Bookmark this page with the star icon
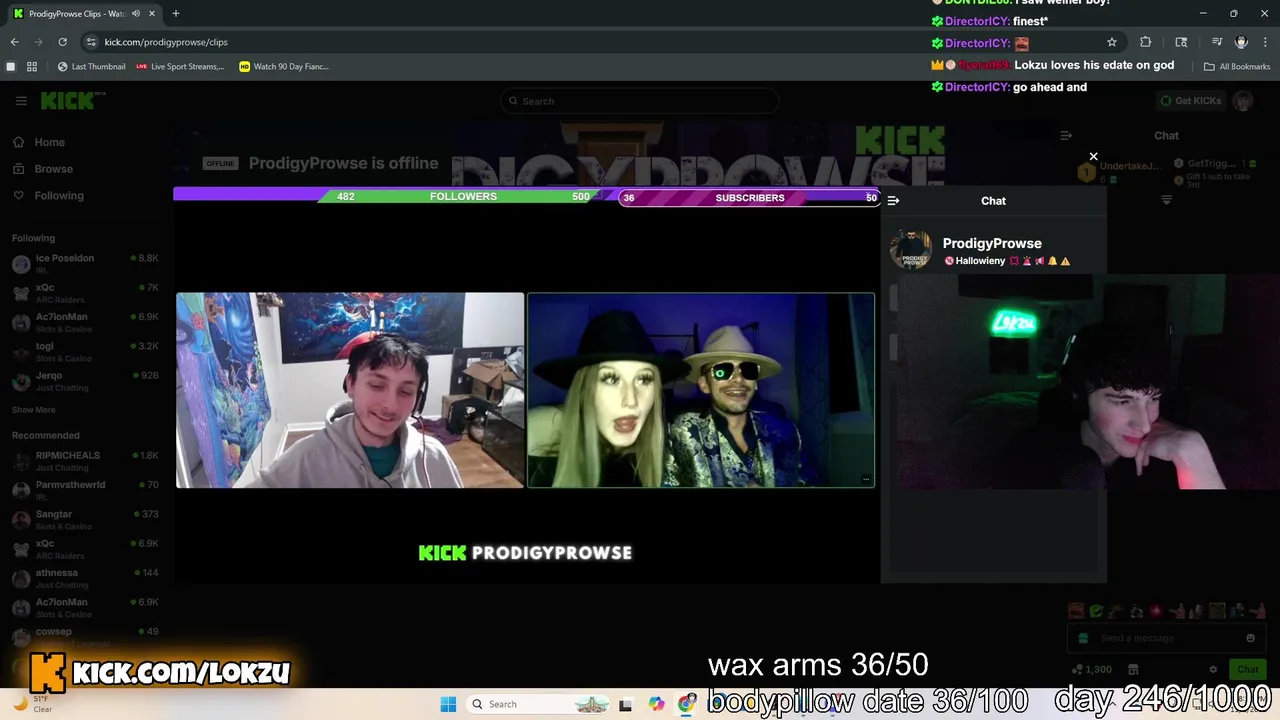This screenshot has width=1280, height=720. (x=1111, y=42)
